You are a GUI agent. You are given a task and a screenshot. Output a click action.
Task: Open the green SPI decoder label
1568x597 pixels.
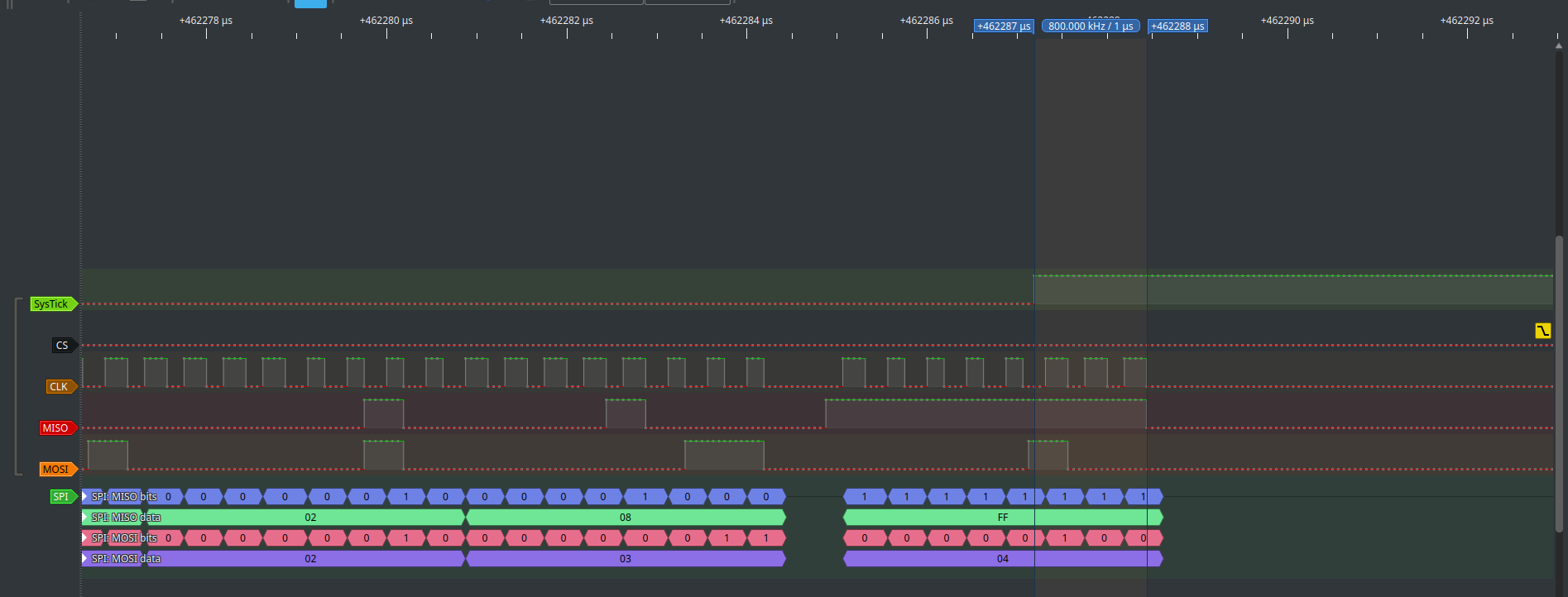tap(62, 497)
